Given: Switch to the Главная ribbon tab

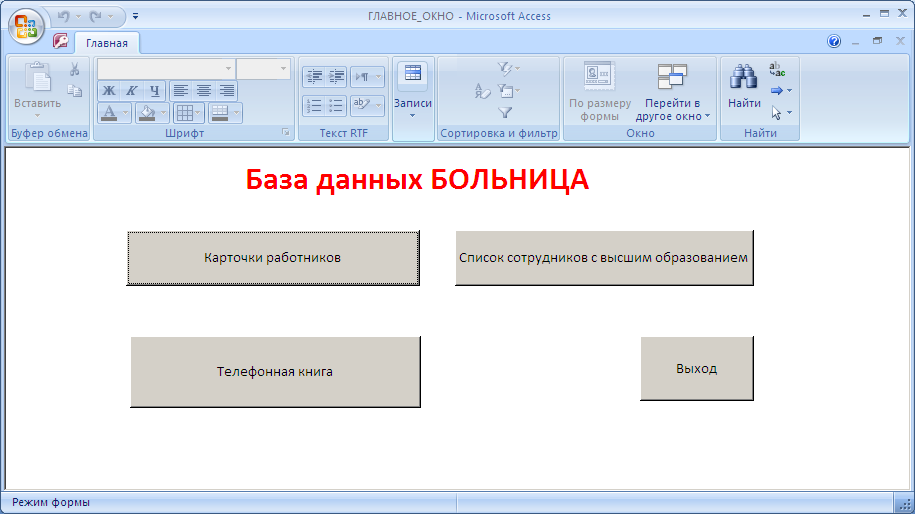Looking at the screenshot, I should pos(107,43).
